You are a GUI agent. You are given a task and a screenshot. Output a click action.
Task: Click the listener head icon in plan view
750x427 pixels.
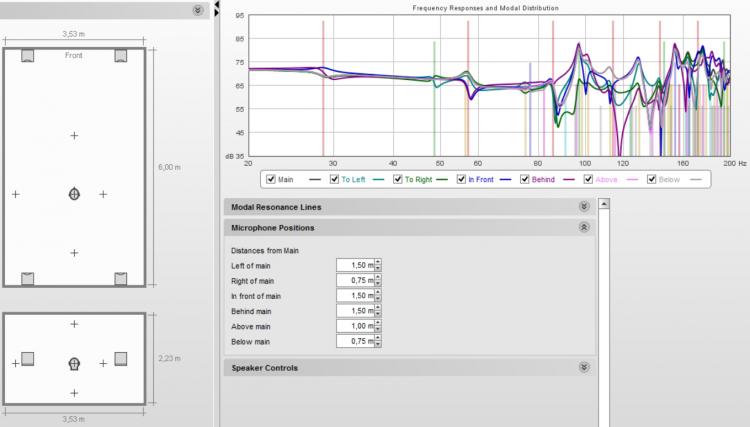74,194
